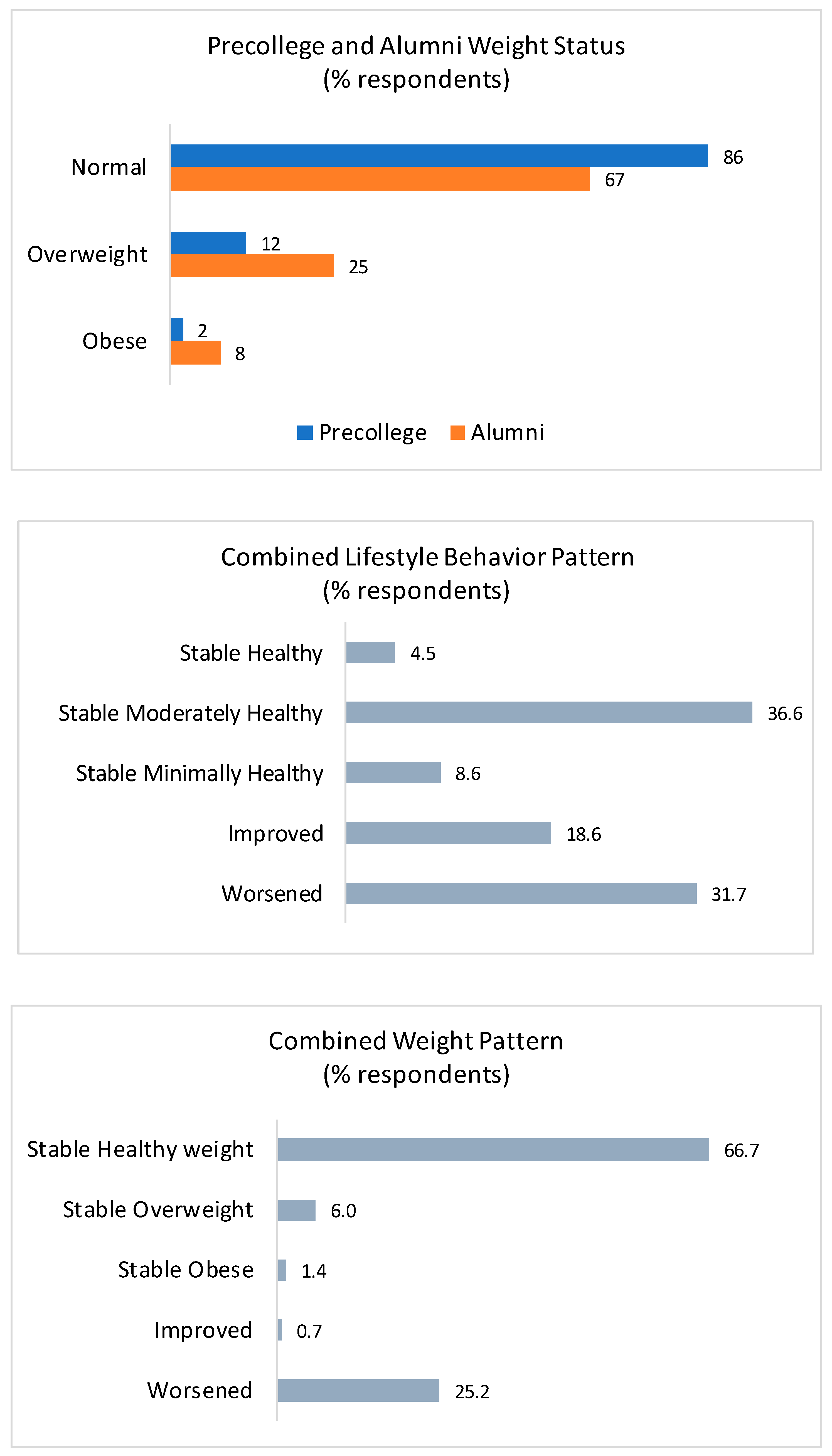Viewport: 832px width, 1456px height.
Task: Click the Stable Healthy bar labeled 4.5
Action: pos(370,652)
